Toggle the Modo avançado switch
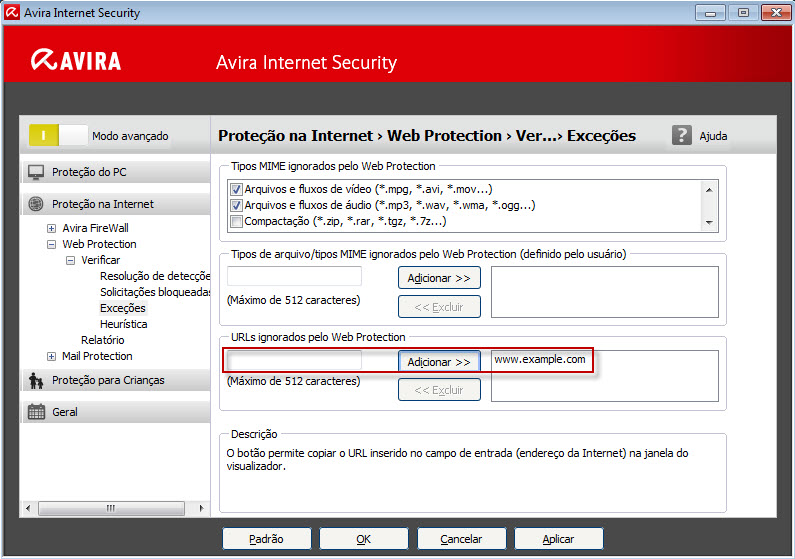The image size is (795, 559). coord(58,135)
